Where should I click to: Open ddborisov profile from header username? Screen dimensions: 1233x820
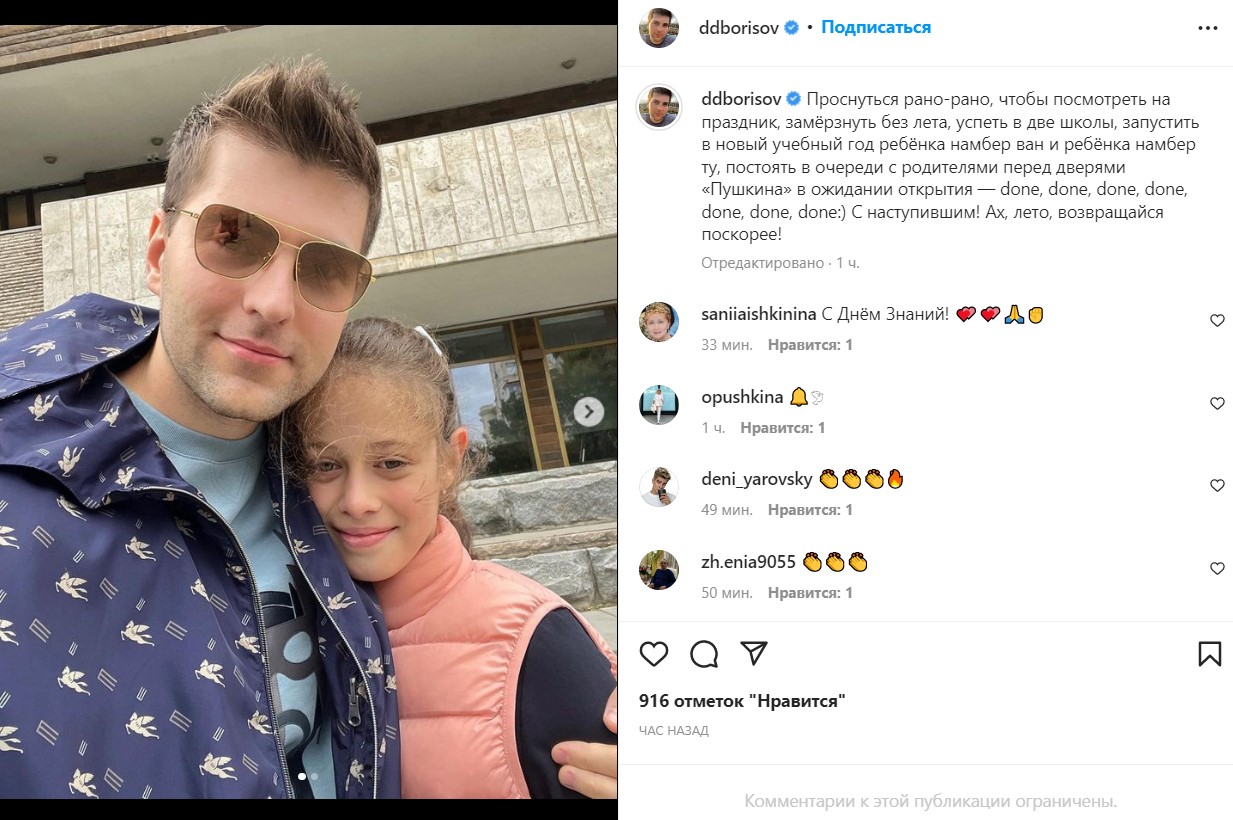(739, 28)
